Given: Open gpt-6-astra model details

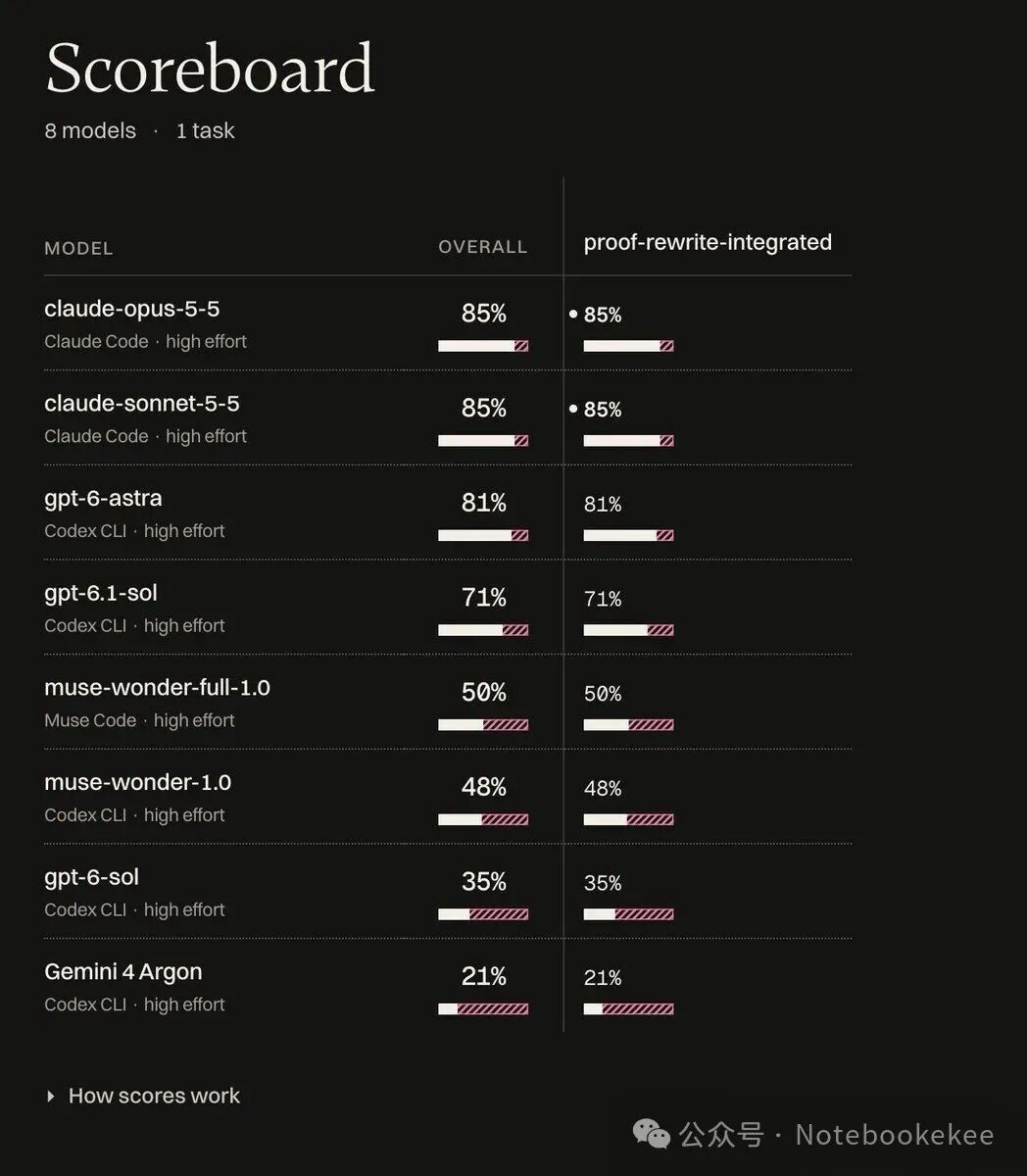Looking at the screenshot, I should tap(103, 498).
